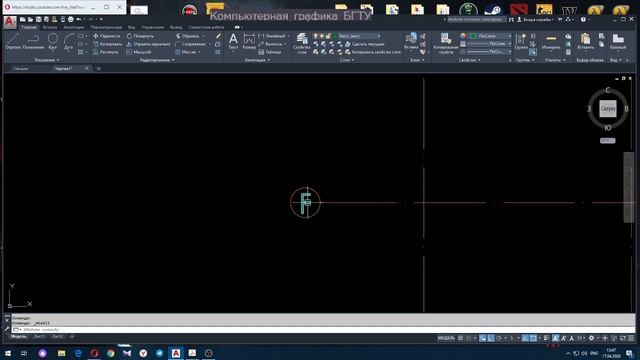Click the vertical navigation bar slider
Image resolution: width=640 pixels, height=360 pixels.
tap(629, 187)
